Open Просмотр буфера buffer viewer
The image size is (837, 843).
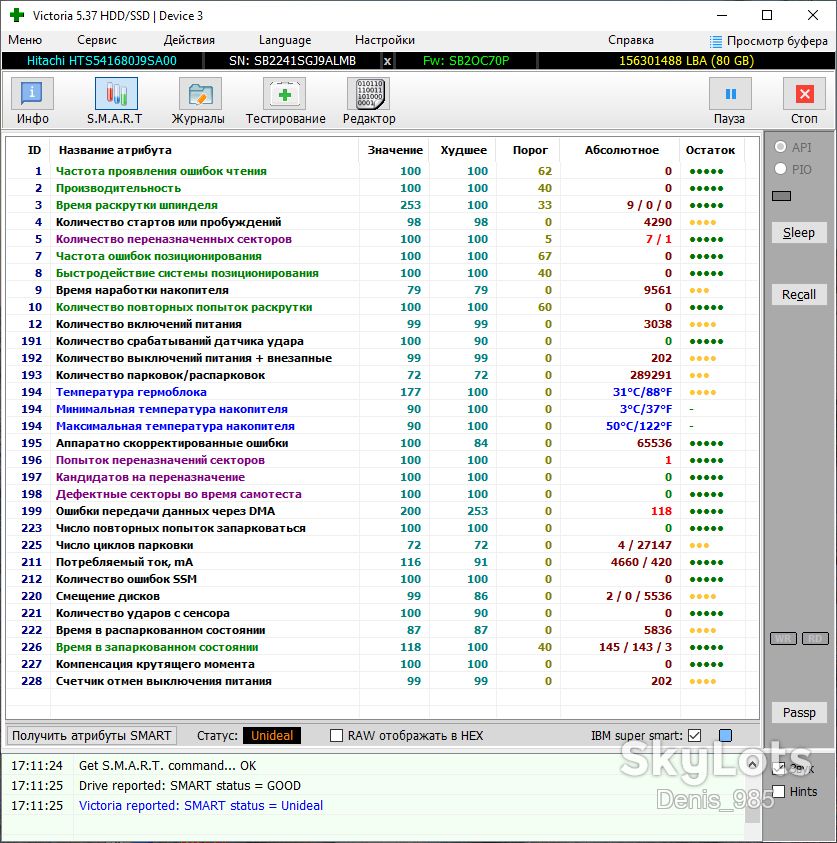click(769, 41)
